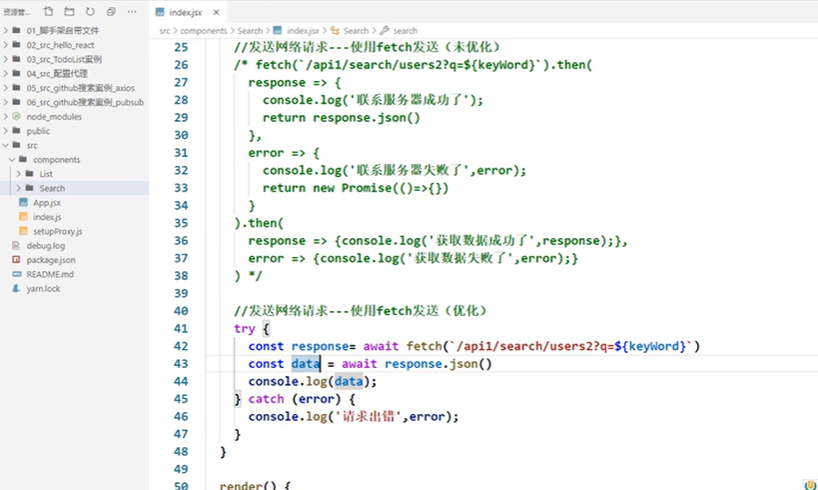
Task: Click 'data' inside console.log on line 44
Action: coord(348,381)
